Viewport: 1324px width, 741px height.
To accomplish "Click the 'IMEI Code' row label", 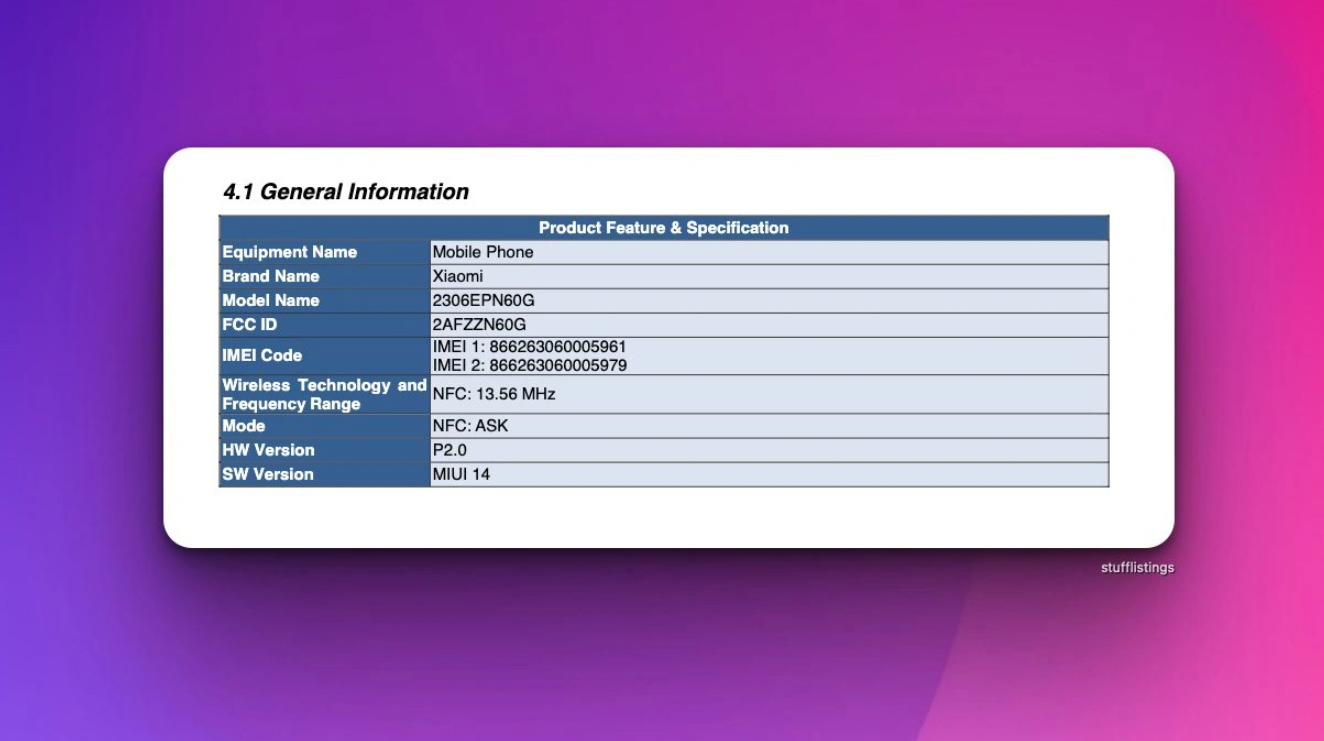I will click(x=262, y=355).
